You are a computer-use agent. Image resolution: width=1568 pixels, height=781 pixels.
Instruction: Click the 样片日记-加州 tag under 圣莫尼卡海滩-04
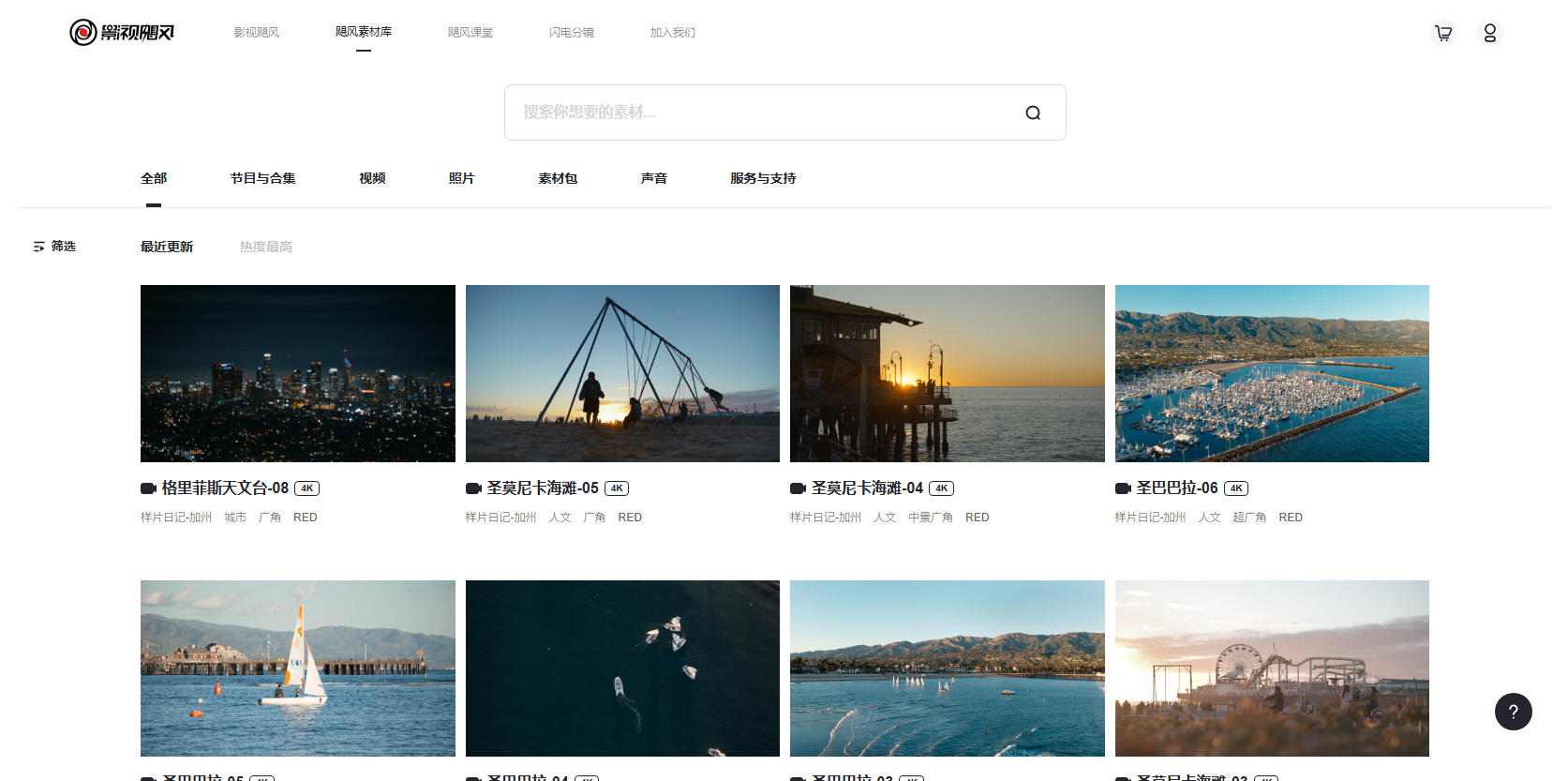tap(825, 518)
